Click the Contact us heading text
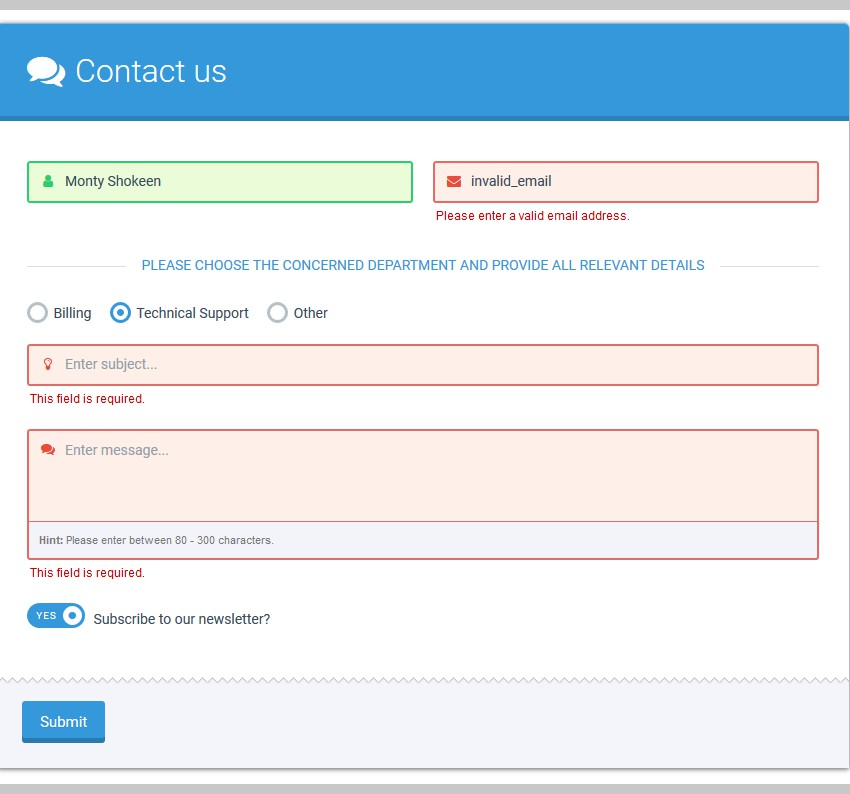Screen dimensions: 850x794 pyautogui.click(x=151, y=72)
